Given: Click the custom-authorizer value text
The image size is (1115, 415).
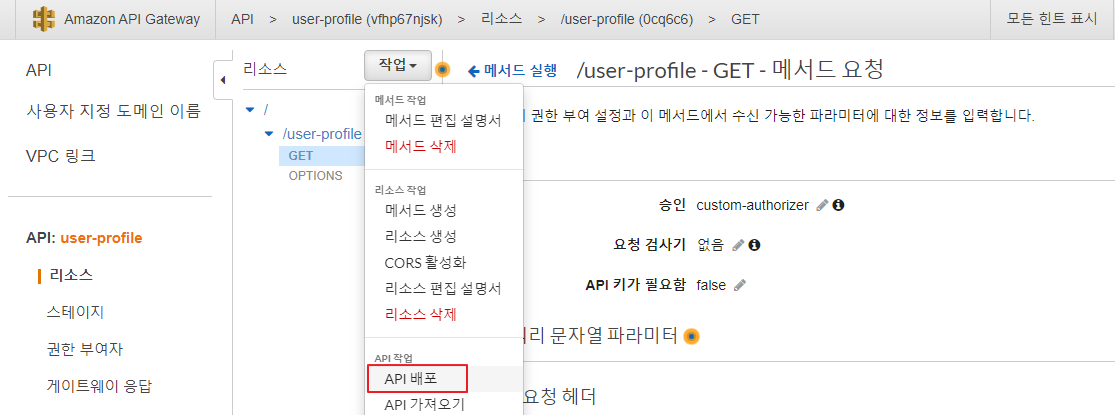Looking at the screenshot, I should [752, 205].
